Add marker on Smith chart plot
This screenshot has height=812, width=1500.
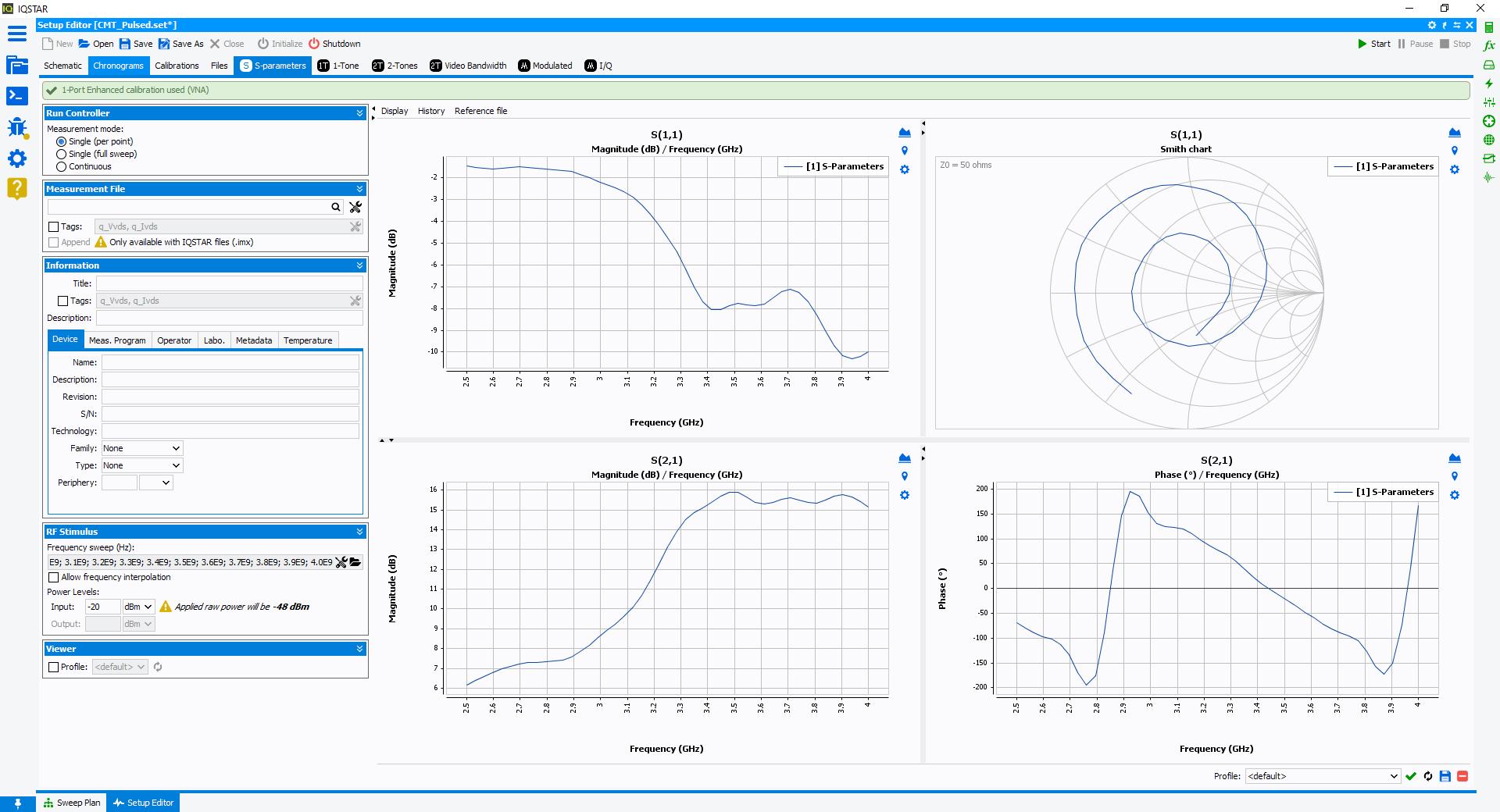[1455, 151]
